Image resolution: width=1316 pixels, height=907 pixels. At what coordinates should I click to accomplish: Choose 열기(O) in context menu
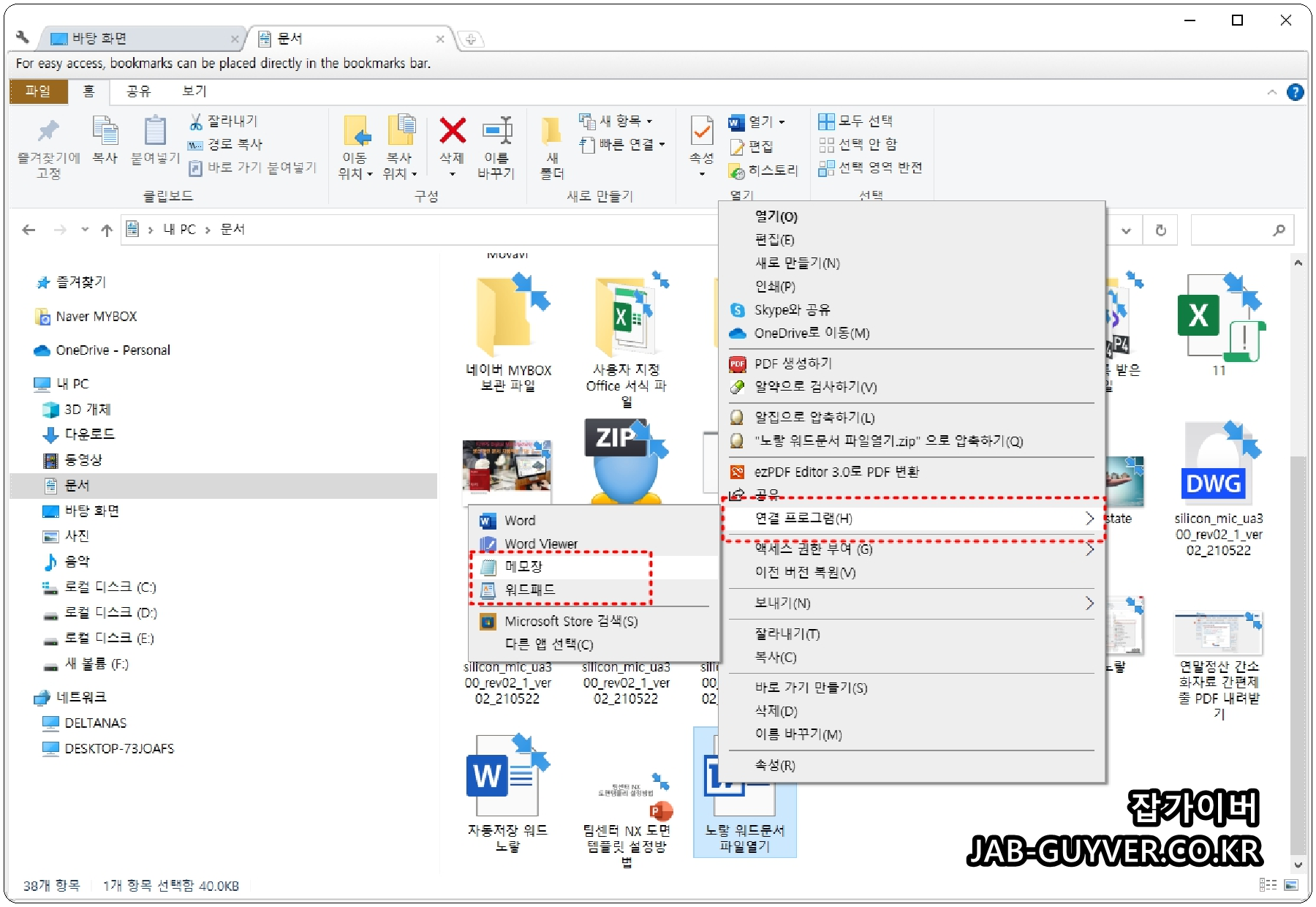[912, 217]
